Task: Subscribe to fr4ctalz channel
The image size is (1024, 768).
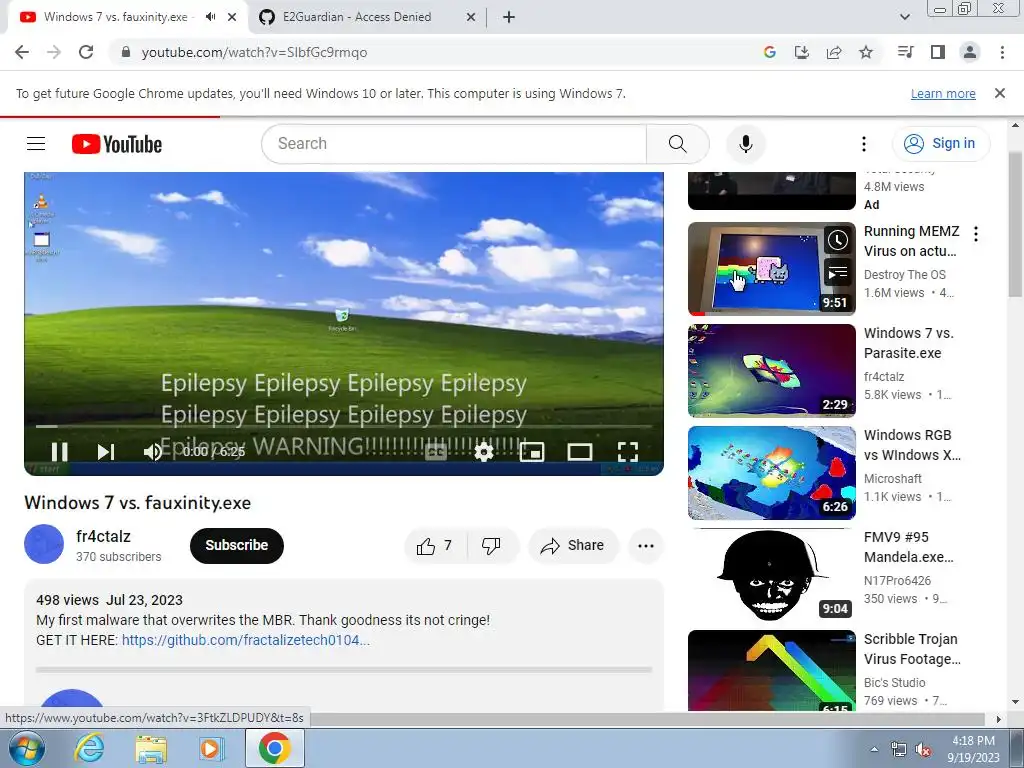Action: pyautogui.click(x=236, y=545)
